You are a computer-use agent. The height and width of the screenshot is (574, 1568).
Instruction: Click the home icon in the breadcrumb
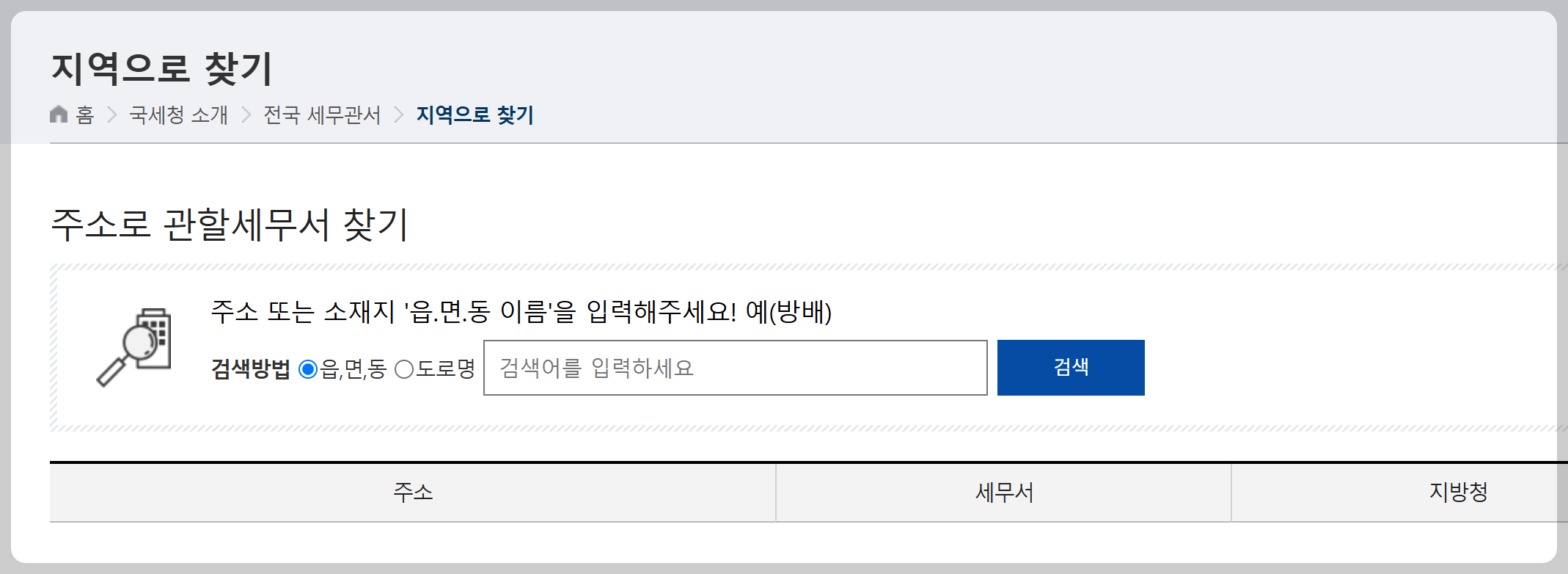coord(59,114)
